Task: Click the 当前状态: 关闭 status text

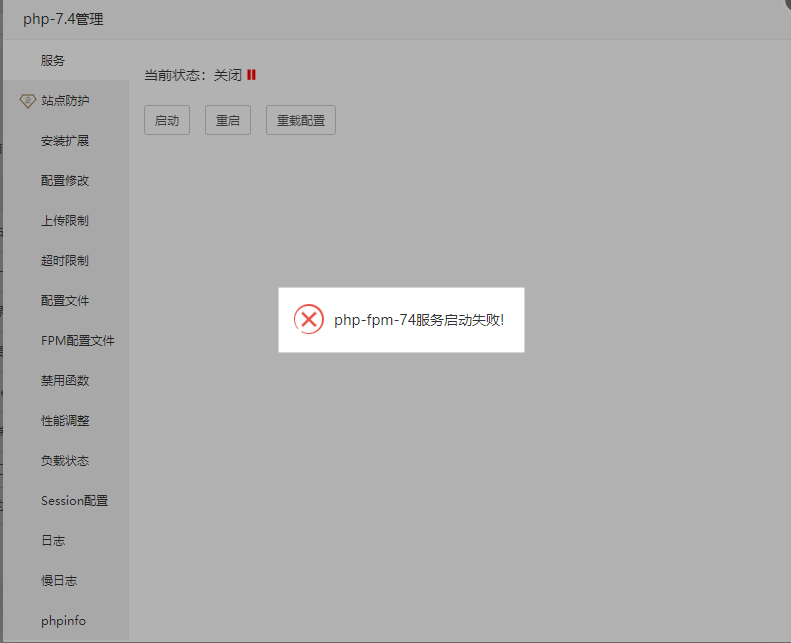Action: pyautogui.click(x=193, y=75)
